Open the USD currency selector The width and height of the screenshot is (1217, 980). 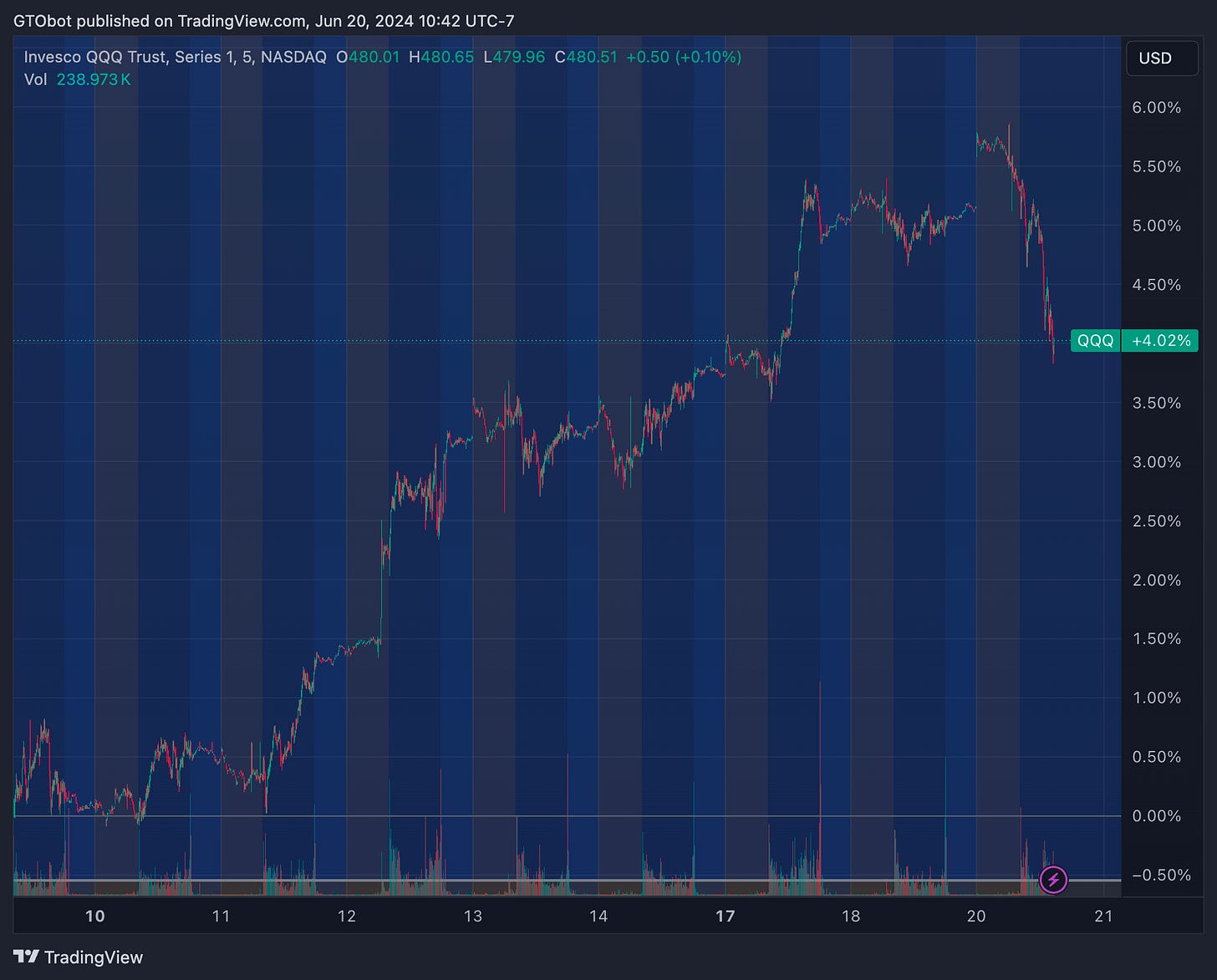1162,58
